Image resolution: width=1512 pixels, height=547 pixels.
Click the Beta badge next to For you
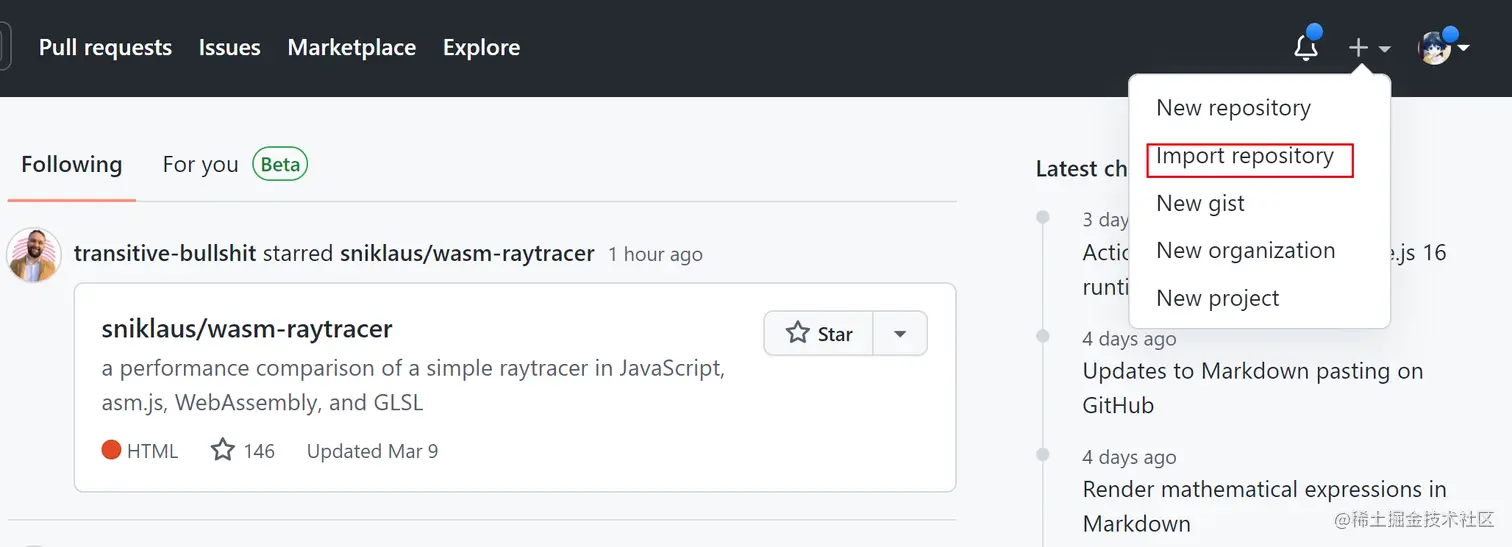click(x=280, y=164)
